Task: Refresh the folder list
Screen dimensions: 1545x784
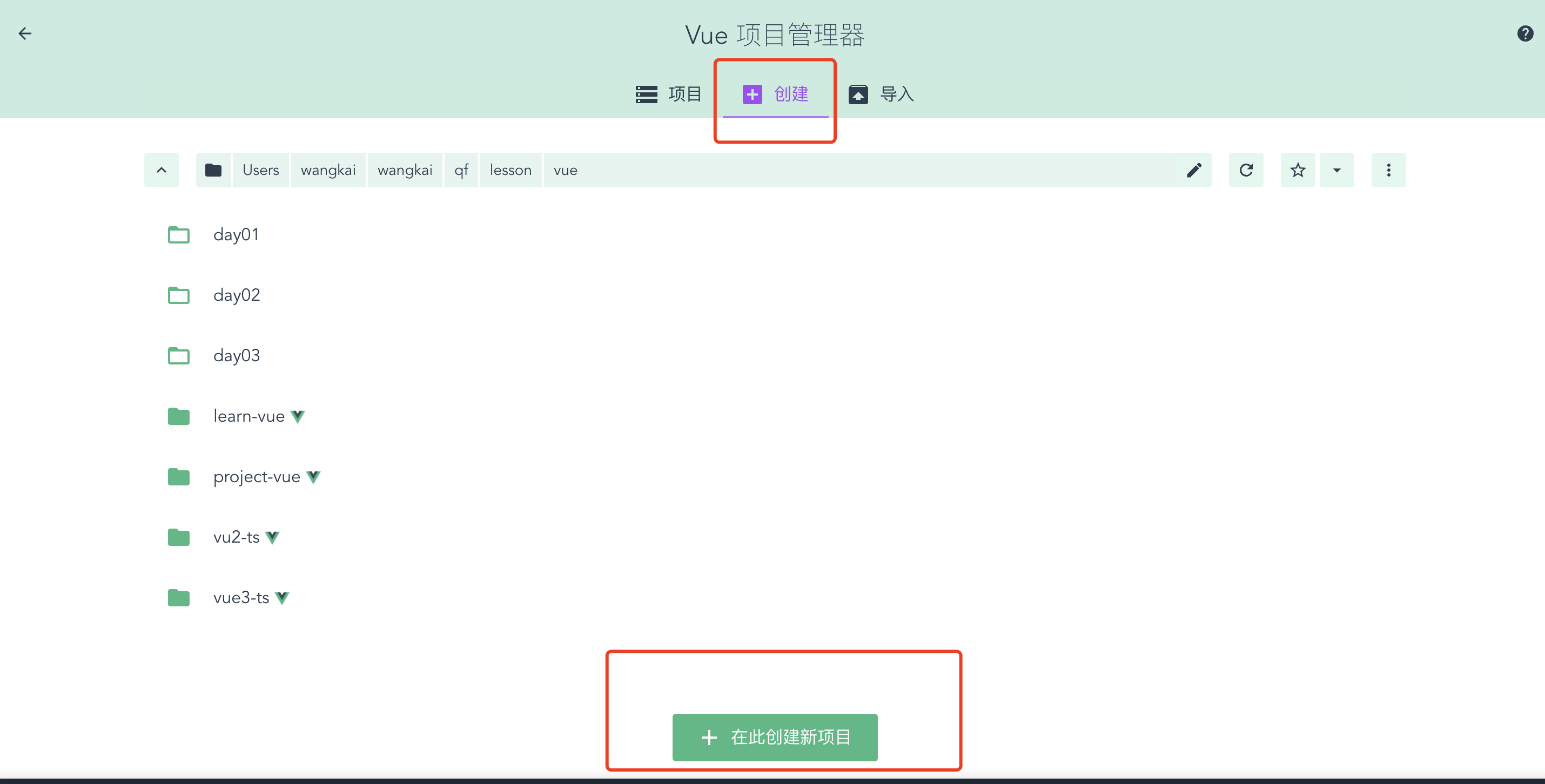Action: pos(1246,170)
